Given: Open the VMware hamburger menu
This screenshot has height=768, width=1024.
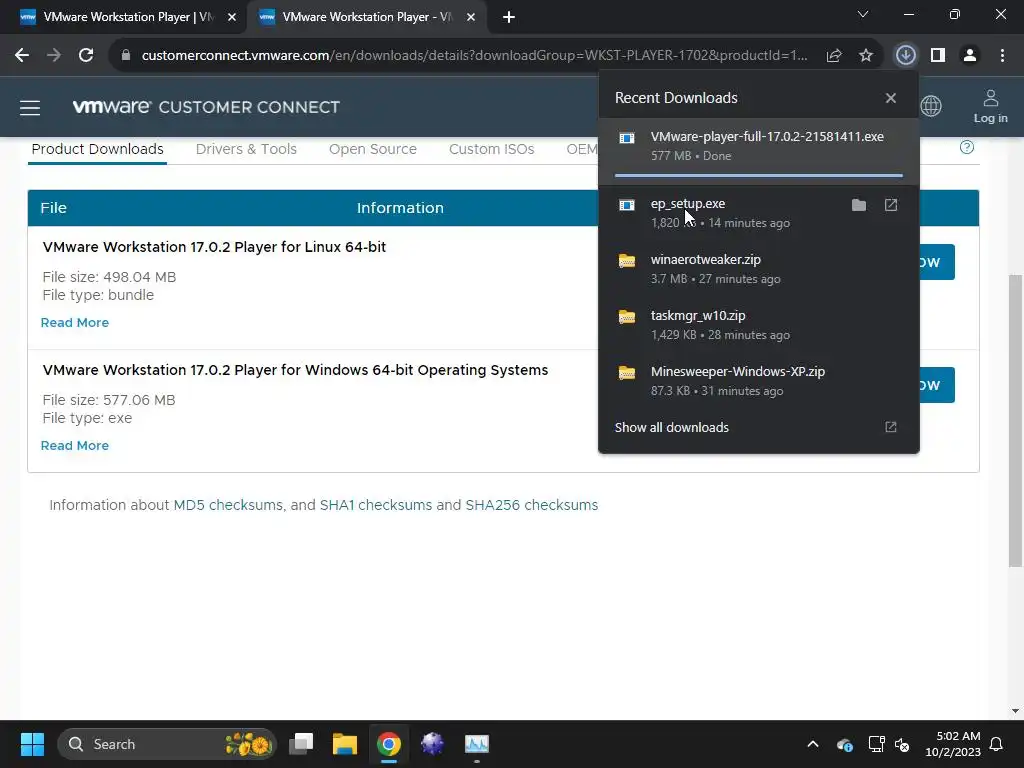Looking at the screenshot, I should tap(30, 107).
